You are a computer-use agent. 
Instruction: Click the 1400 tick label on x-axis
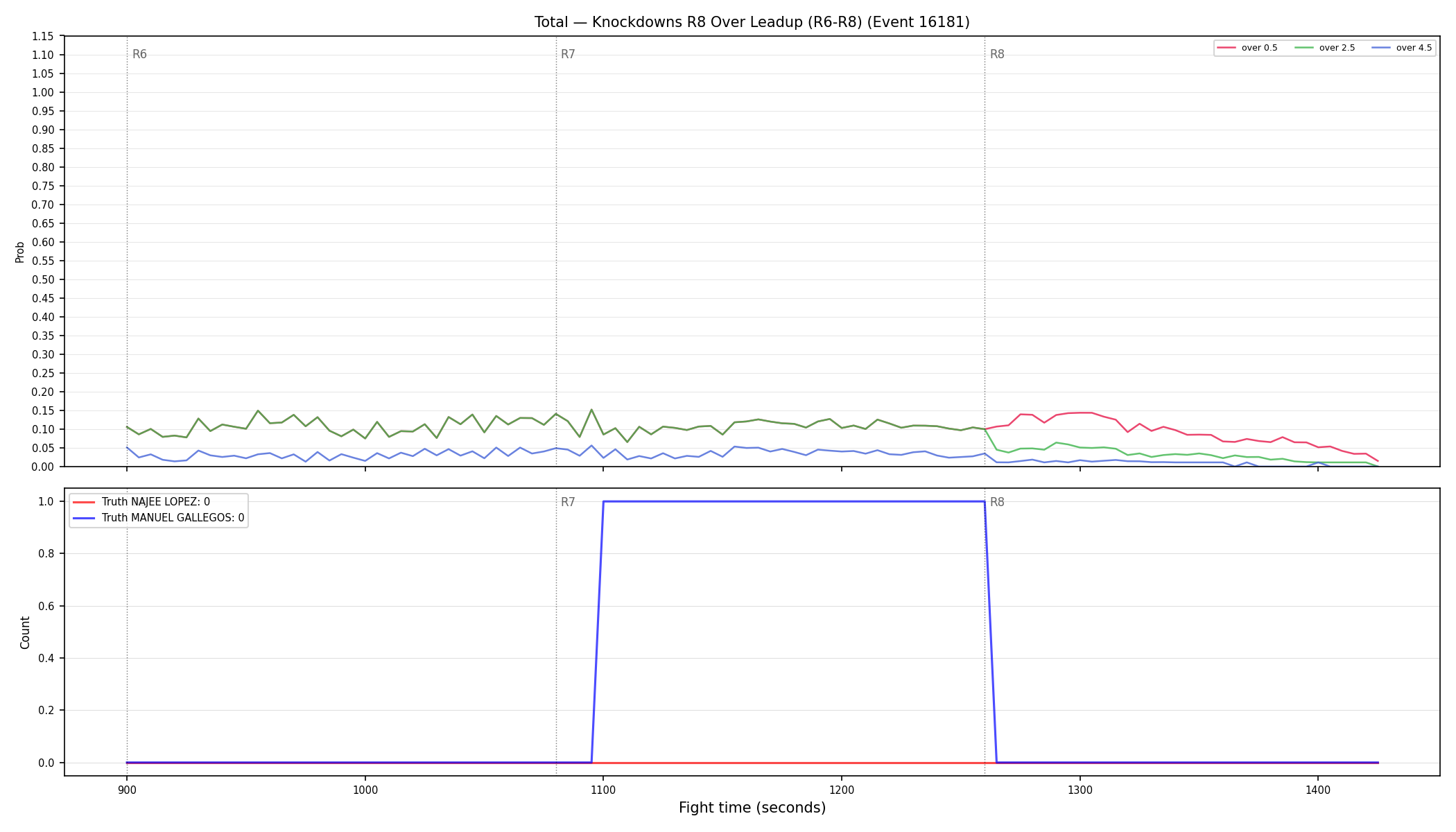pos(1318,790)
